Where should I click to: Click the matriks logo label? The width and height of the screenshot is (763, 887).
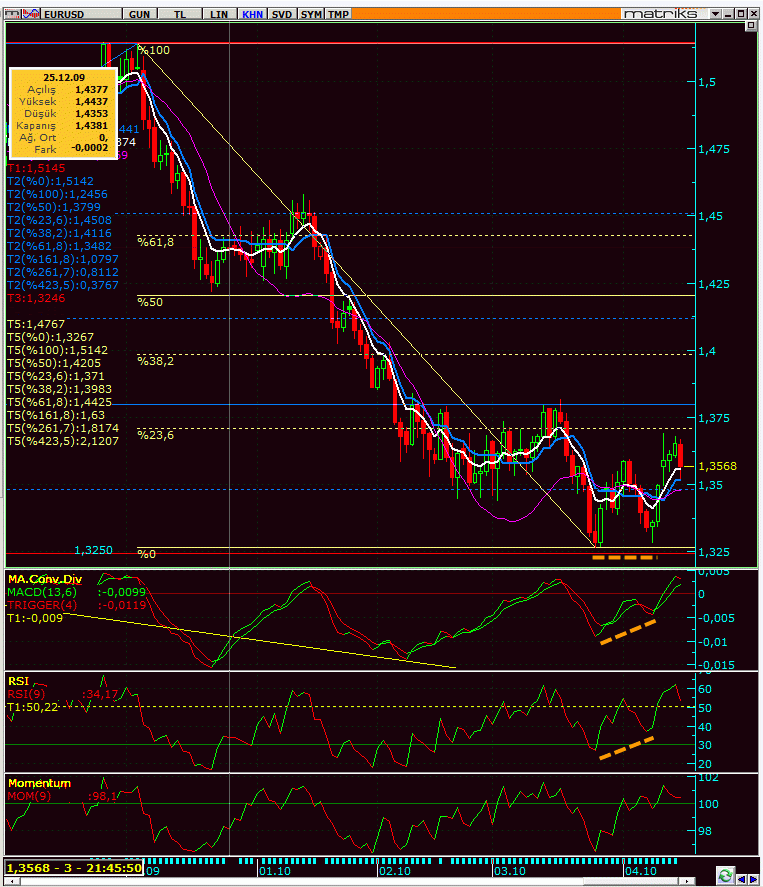click(x=661, y=14)
